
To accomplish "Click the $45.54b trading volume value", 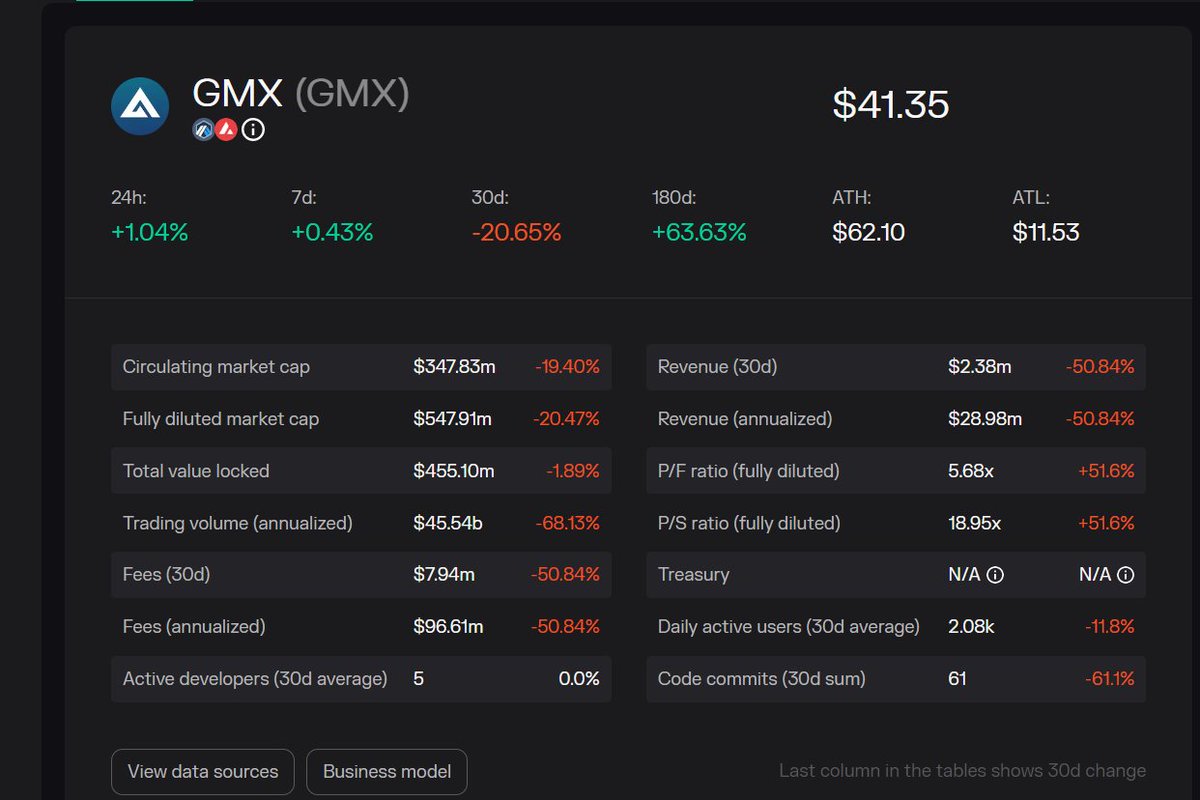I will point(448,523).
